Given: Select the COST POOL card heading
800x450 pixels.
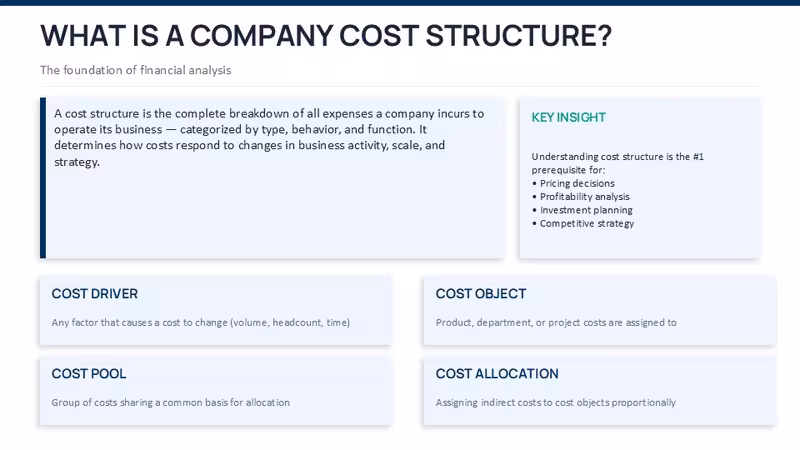Looking at the screenshot, I should click(x=89, y=373).
